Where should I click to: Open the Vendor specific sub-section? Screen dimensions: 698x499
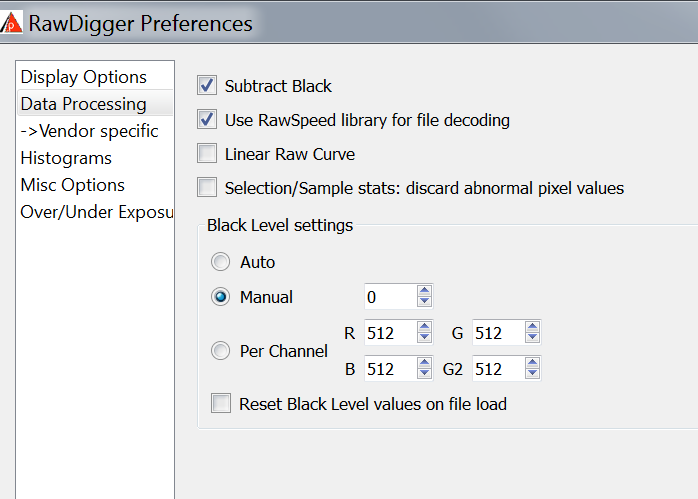[x=95, y=131]
